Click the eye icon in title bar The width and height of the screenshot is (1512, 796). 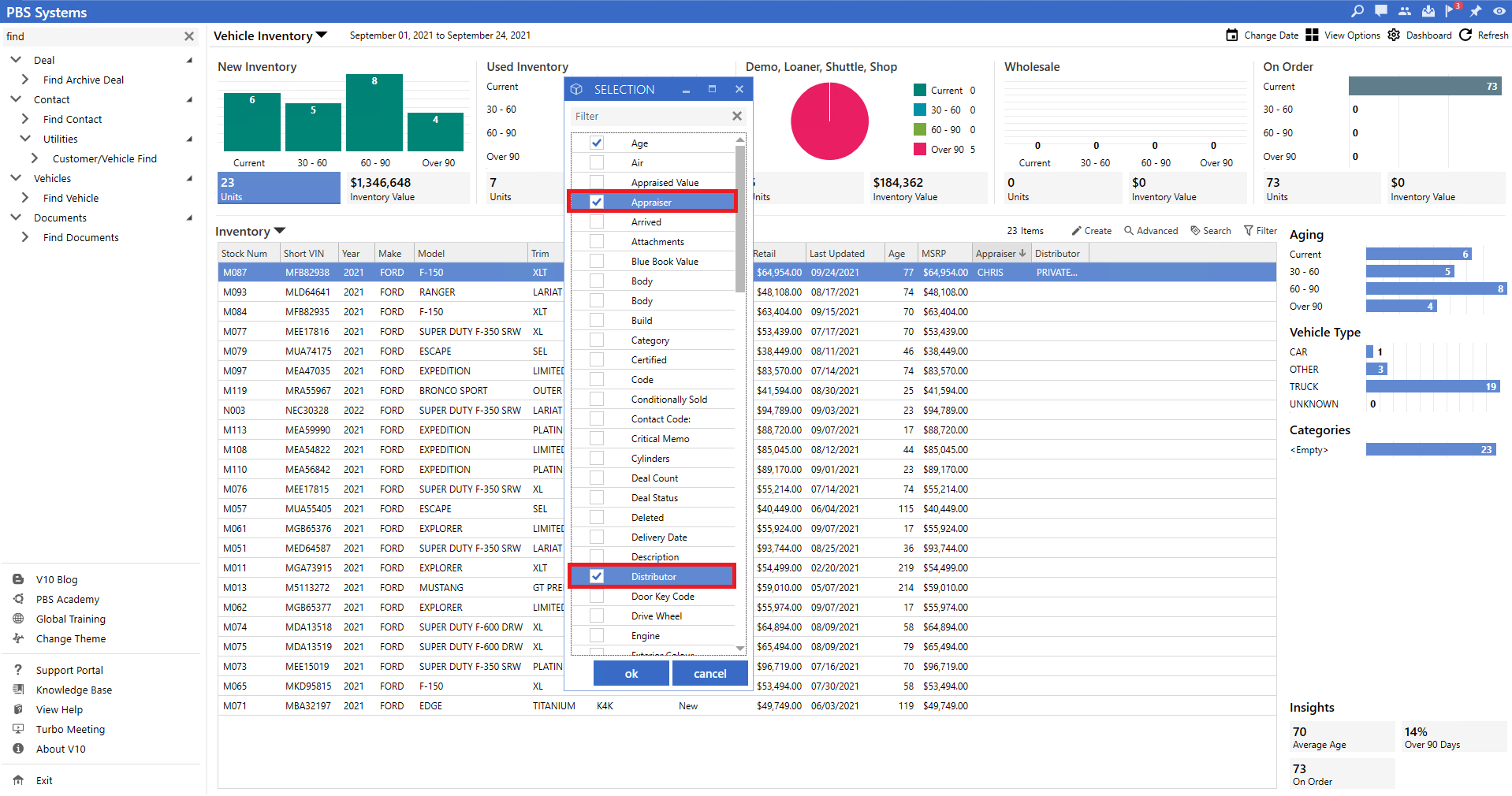pyautogui.click(x=1499, y=11)
